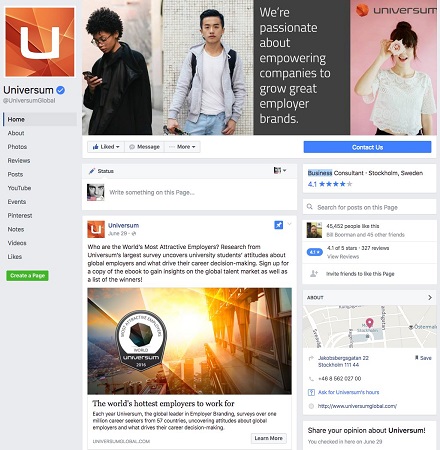Click the directions arrow icon by address

click(311, 358)
